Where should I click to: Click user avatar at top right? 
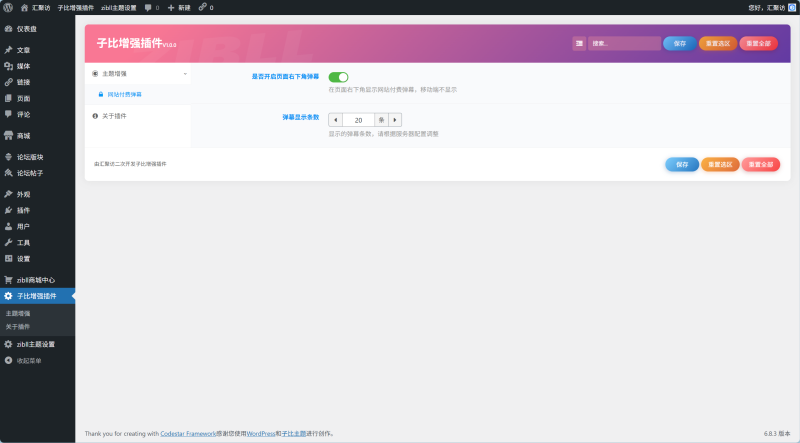coord(792,7)
